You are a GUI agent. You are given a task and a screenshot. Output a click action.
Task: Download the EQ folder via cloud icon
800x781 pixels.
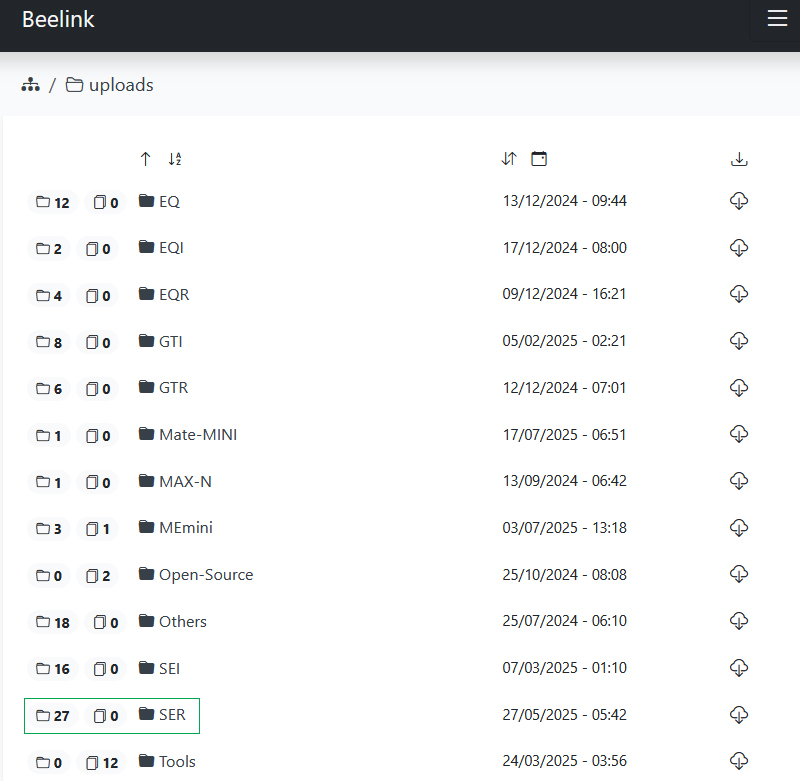click(739, 201)
